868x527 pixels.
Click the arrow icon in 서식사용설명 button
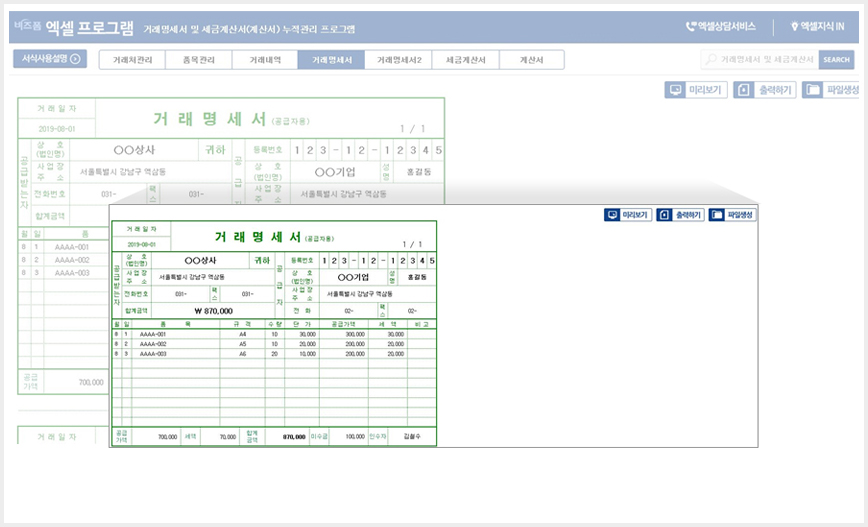tap(76, 58)
